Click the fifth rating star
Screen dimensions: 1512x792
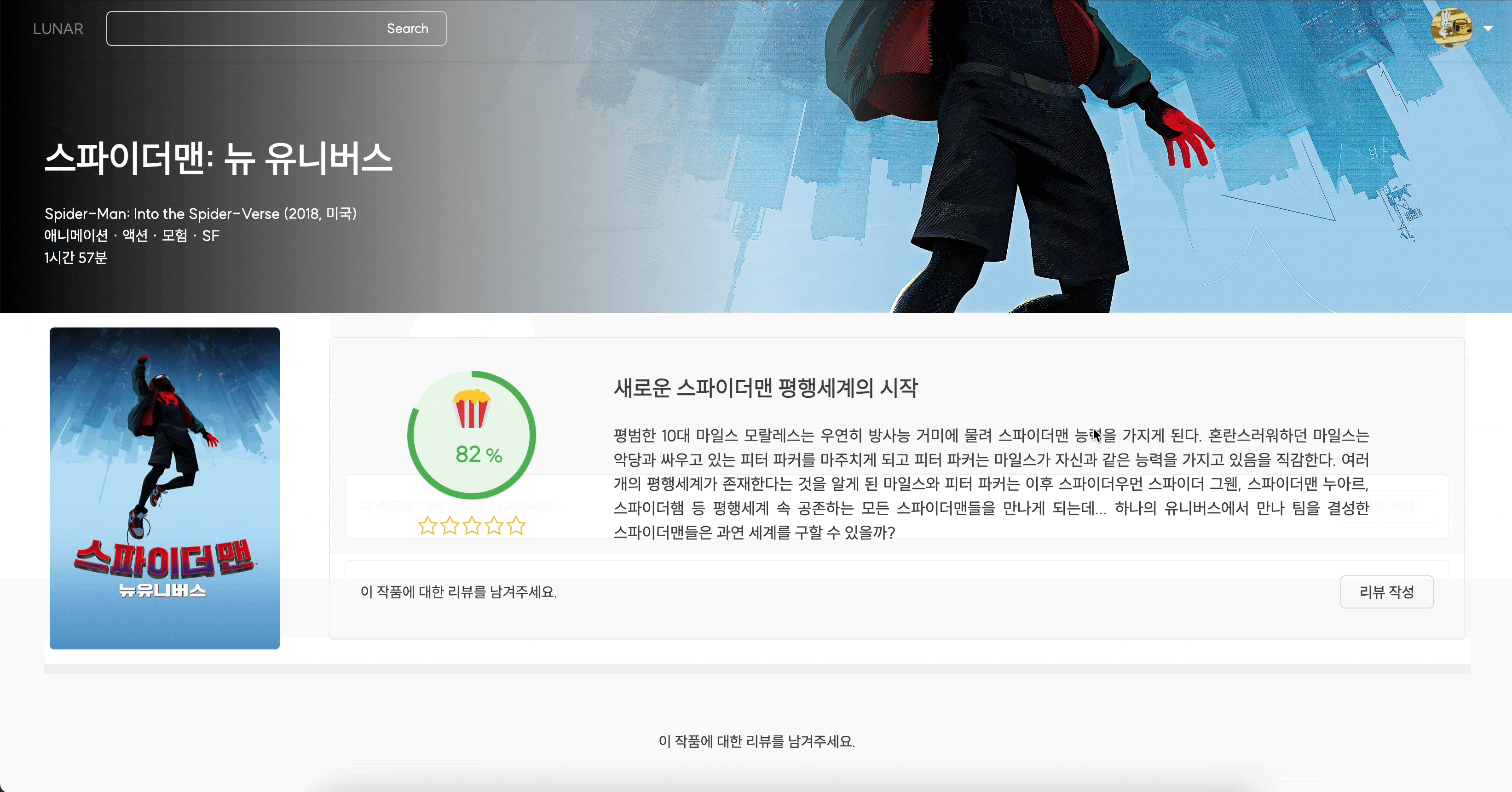(516, 526)
